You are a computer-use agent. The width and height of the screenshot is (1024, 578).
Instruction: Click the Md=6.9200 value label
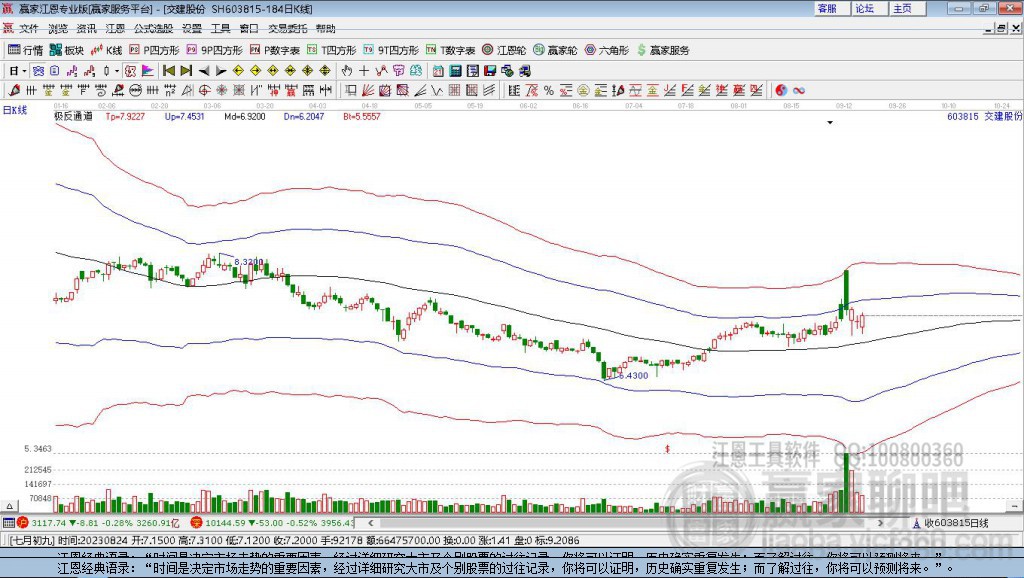(244, 116)
